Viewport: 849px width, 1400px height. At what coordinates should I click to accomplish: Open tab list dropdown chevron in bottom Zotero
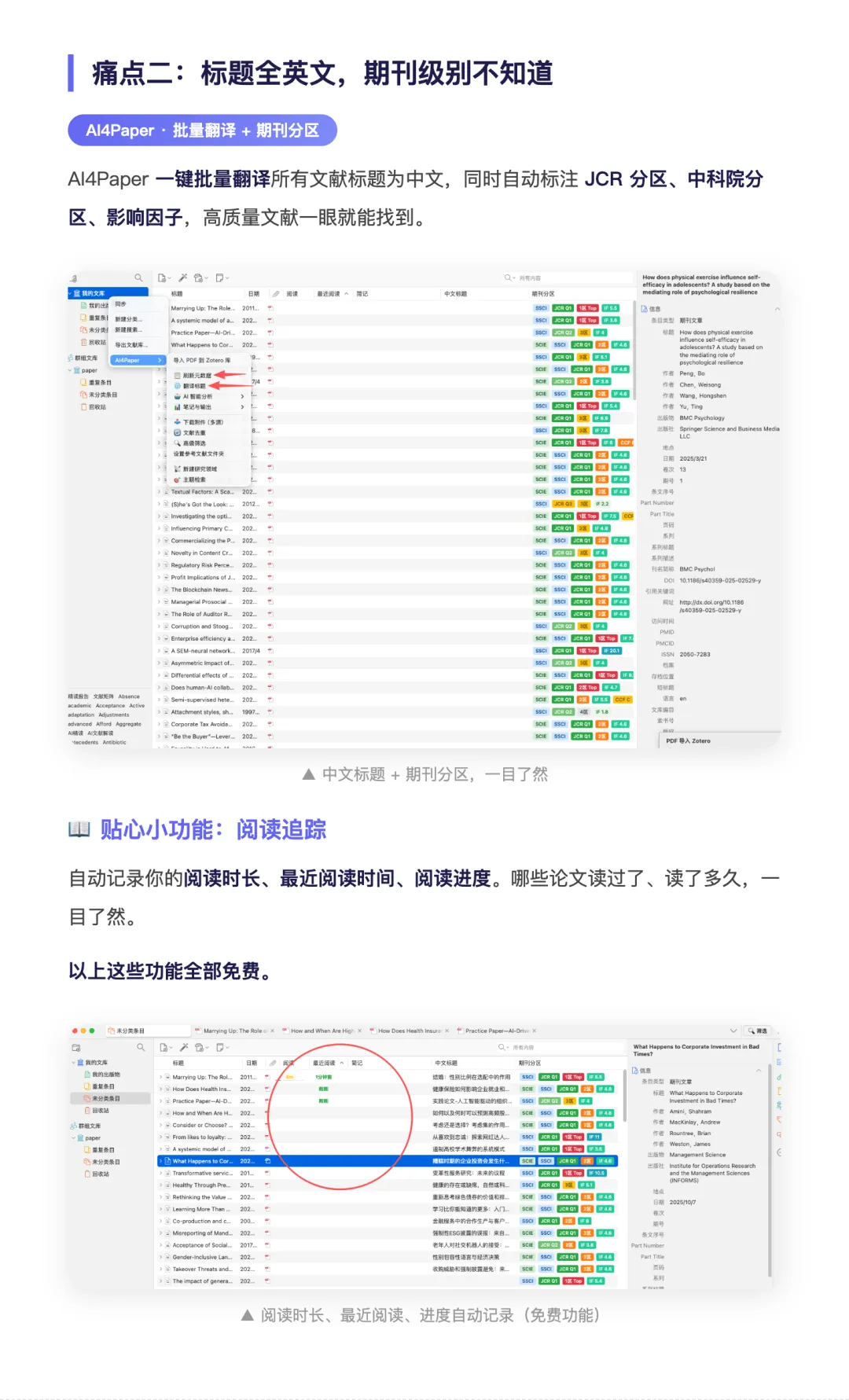coord(733,1031)
